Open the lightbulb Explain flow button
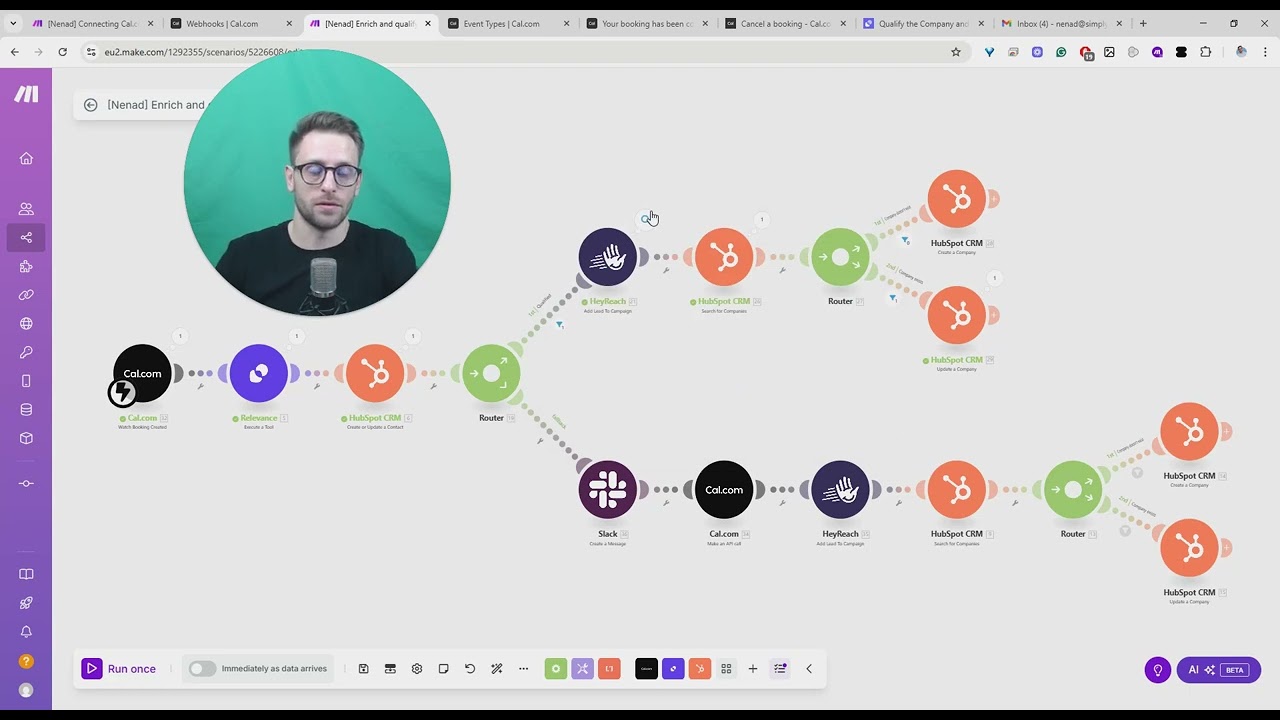This screenshot has width=1280, height=720. pos(1158,670)
